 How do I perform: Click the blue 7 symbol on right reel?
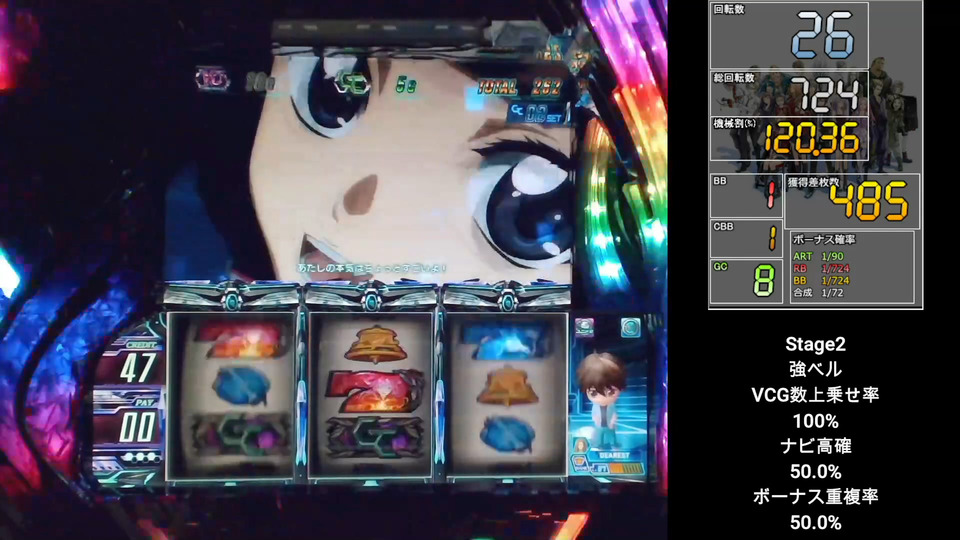(504, 340)
